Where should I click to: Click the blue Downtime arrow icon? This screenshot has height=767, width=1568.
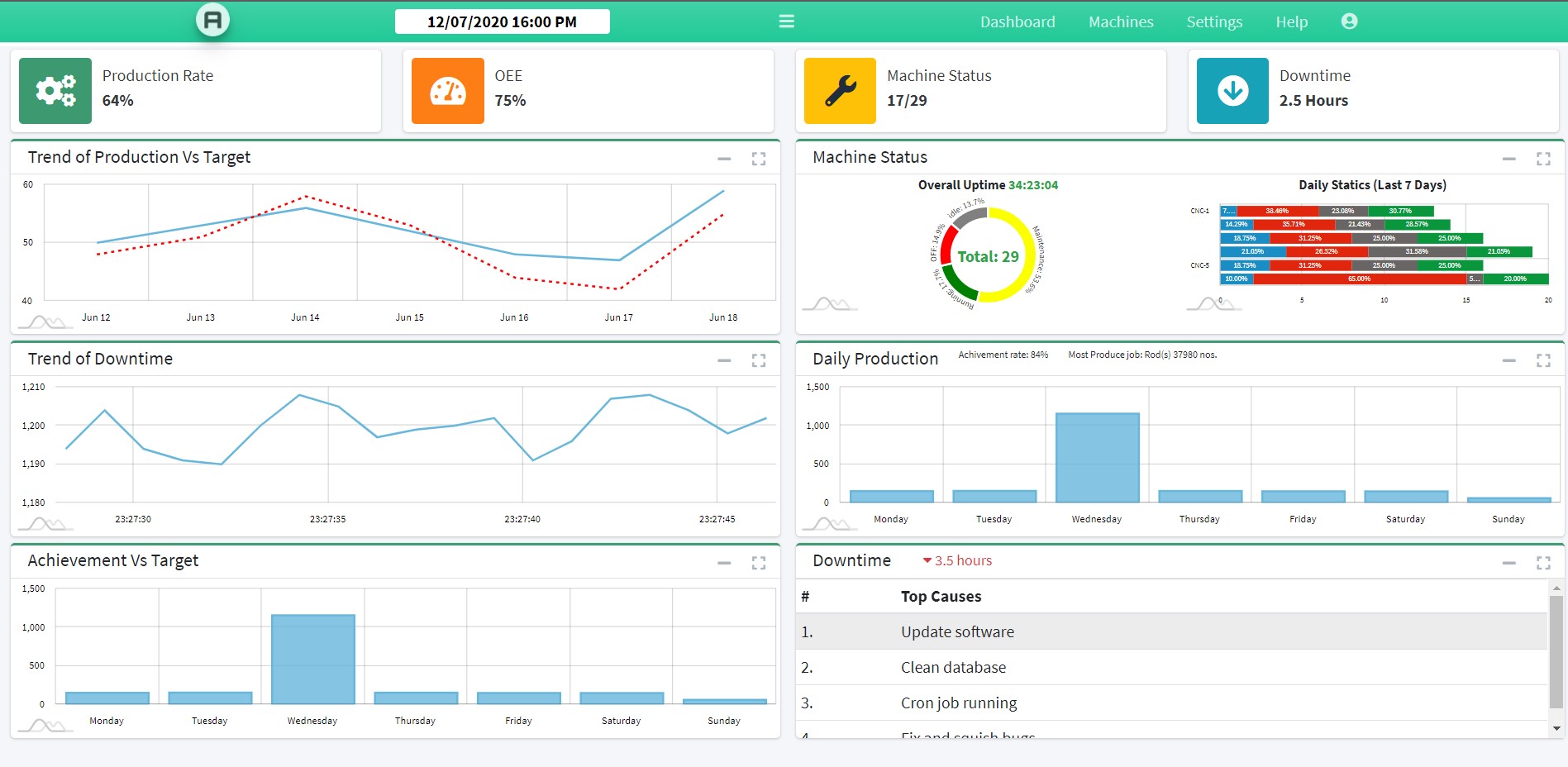(1232, 91)
